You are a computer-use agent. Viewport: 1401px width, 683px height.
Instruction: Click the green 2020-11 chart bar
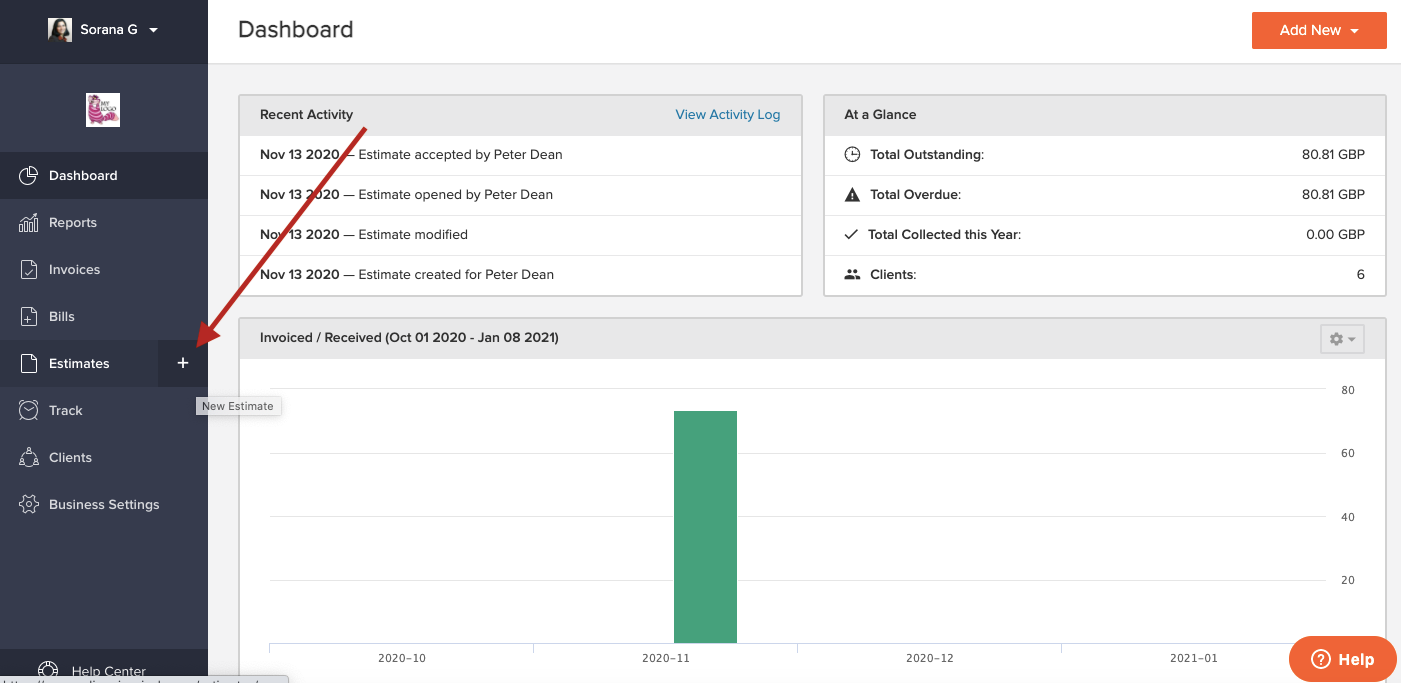point(705,527)
